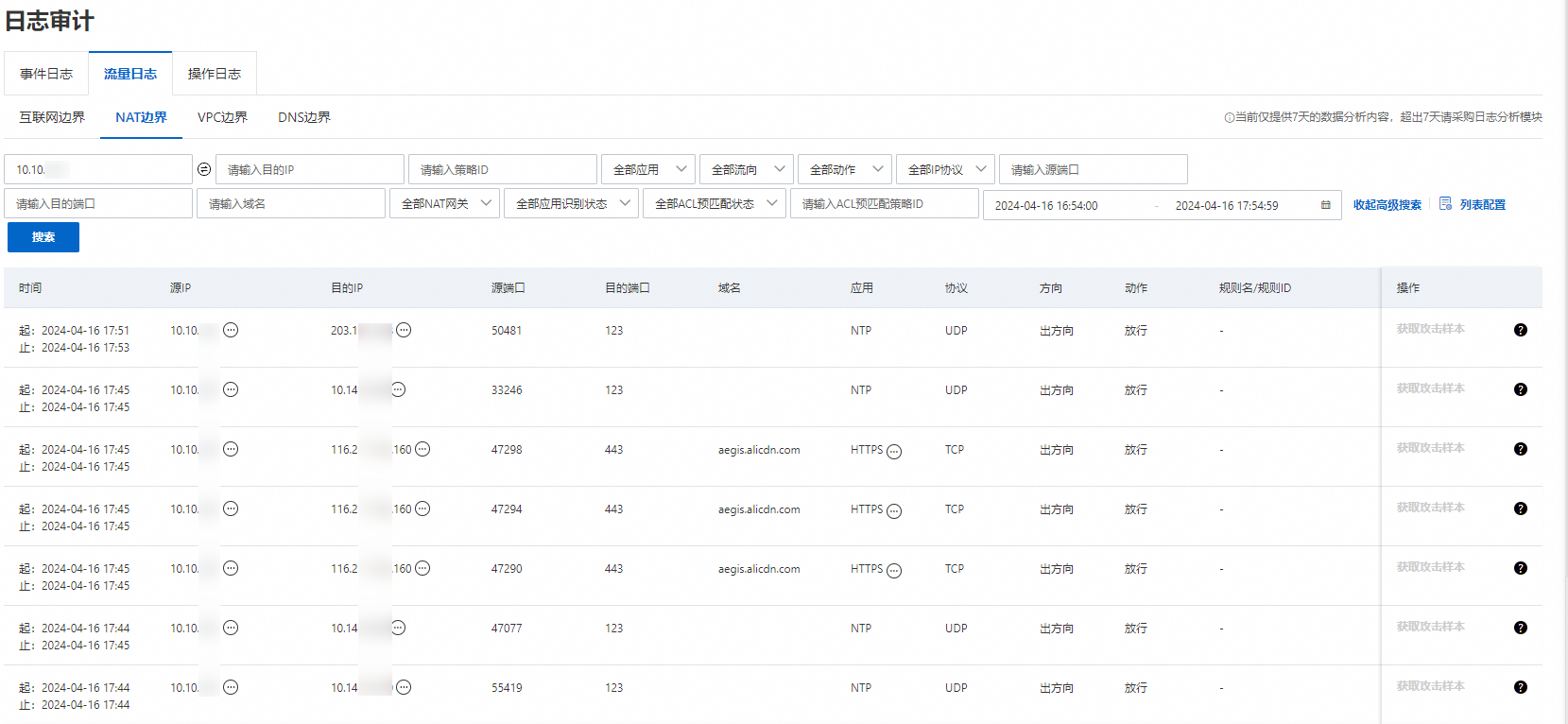Click the blue 搜索 button
The width and height of the screenshot is (1568, 724).
pos(43,237)
